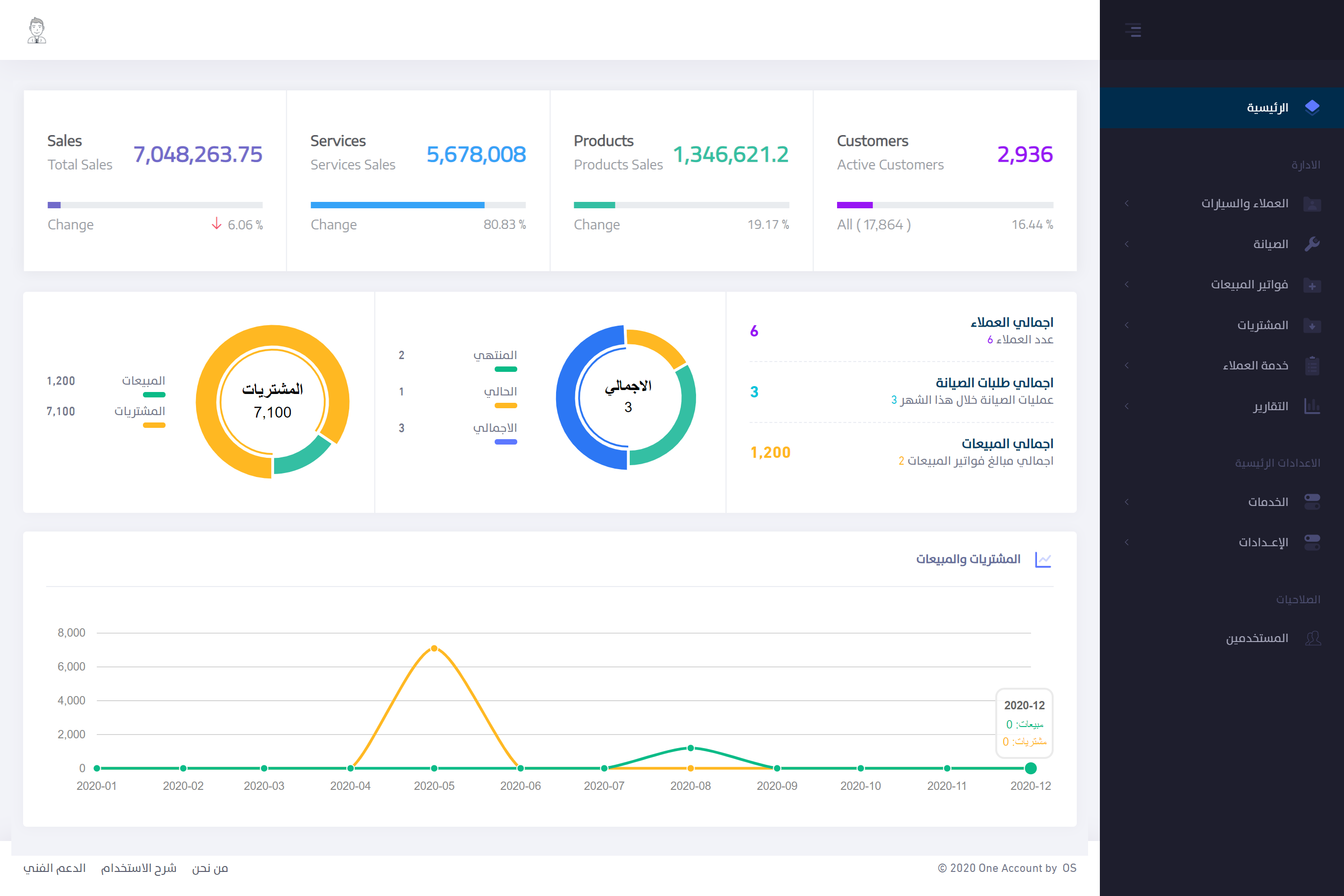This screenshot has height=896, width=1344.
Task: Click the users icon for المستخدمين
Action: 1313,638
